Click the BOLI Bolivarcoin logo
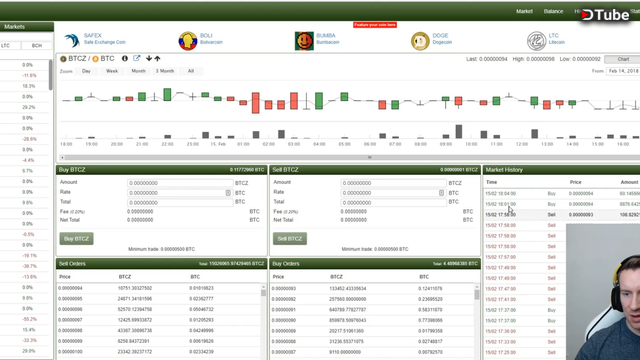 click(x=188, y=41)
